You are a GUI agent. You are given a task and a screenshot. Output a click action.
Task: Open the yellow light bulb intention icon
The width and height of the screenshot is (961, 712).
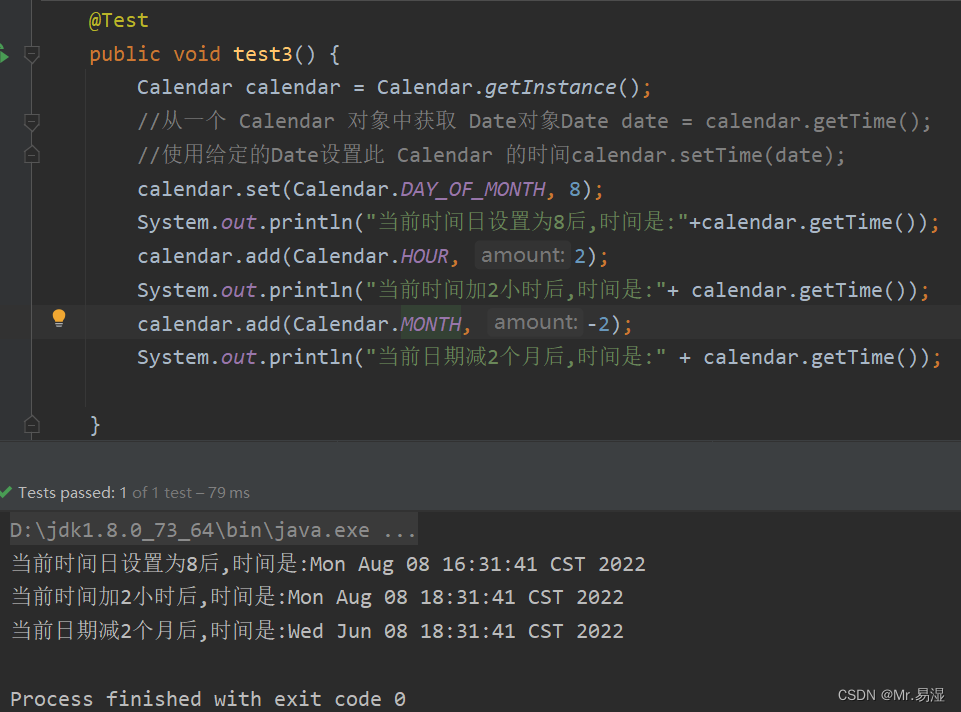coord(59,317)
